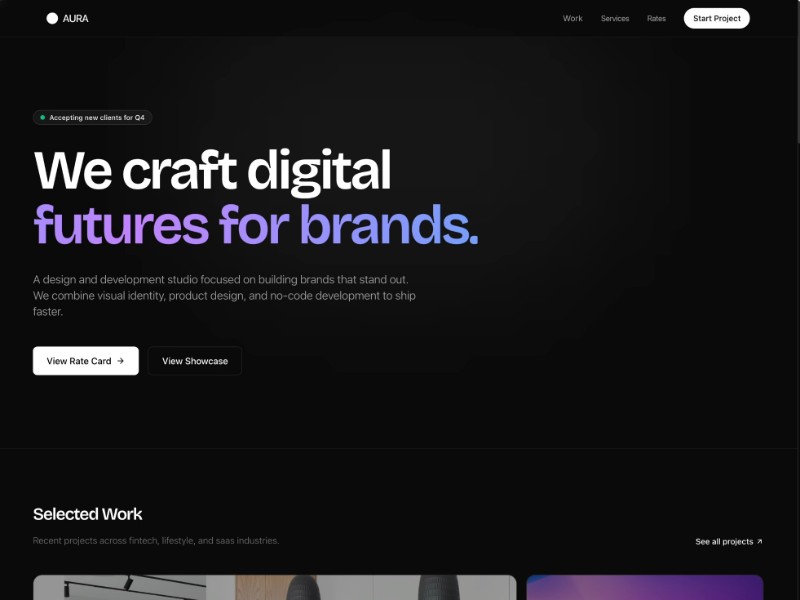This screenshot has width=800, height=600.
Task: Open the purple gradient project card
Action: click(644, 587)
